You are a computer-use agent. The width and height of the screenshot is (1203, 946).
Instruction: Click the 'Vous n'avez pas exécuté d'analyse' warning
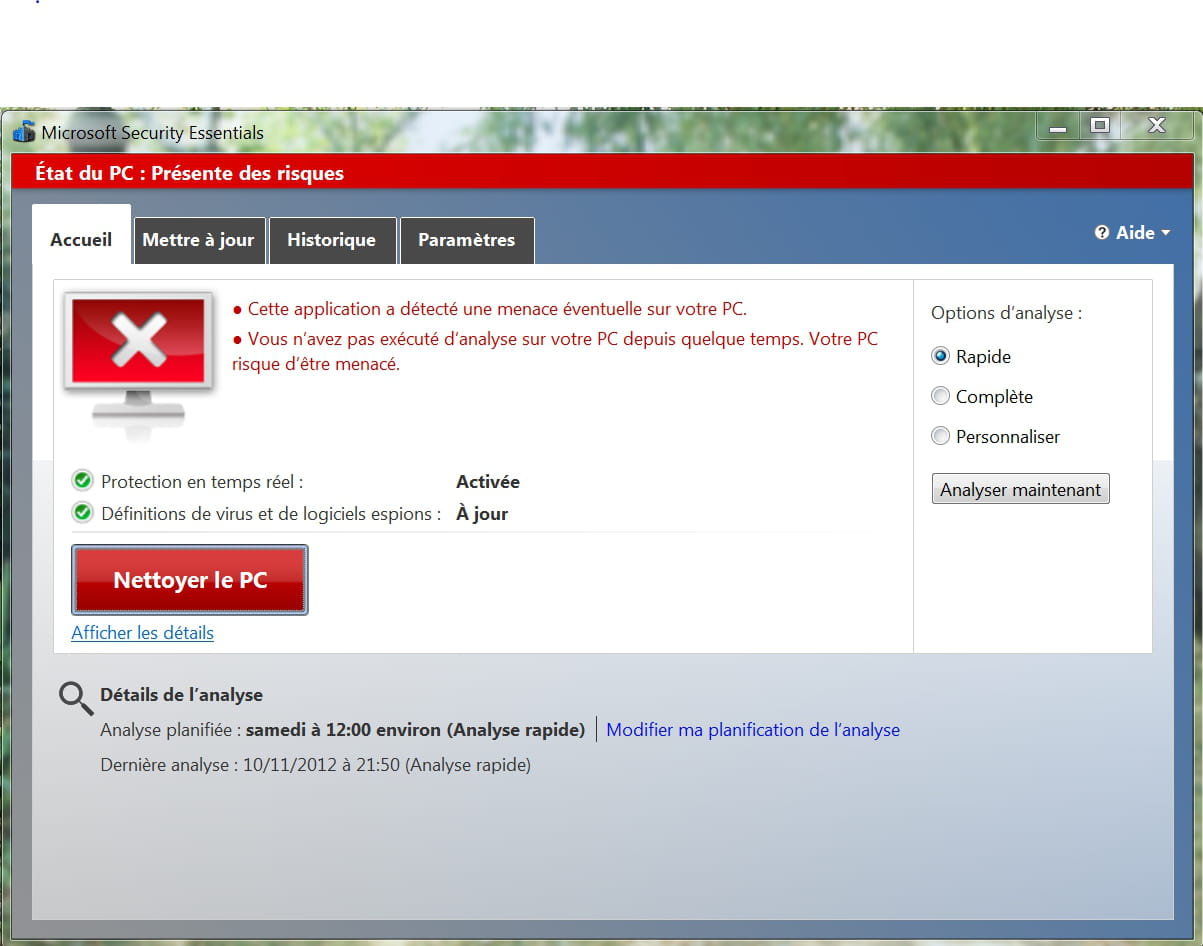tap(555, 351)
